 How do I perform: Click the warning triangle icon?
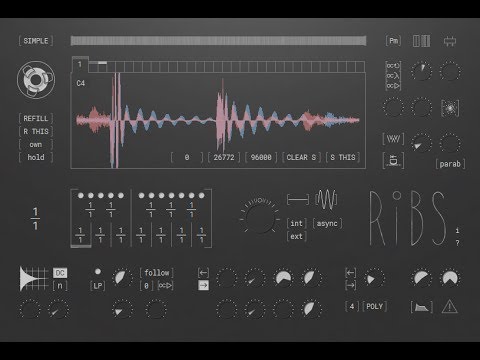(x=449, y=306)
